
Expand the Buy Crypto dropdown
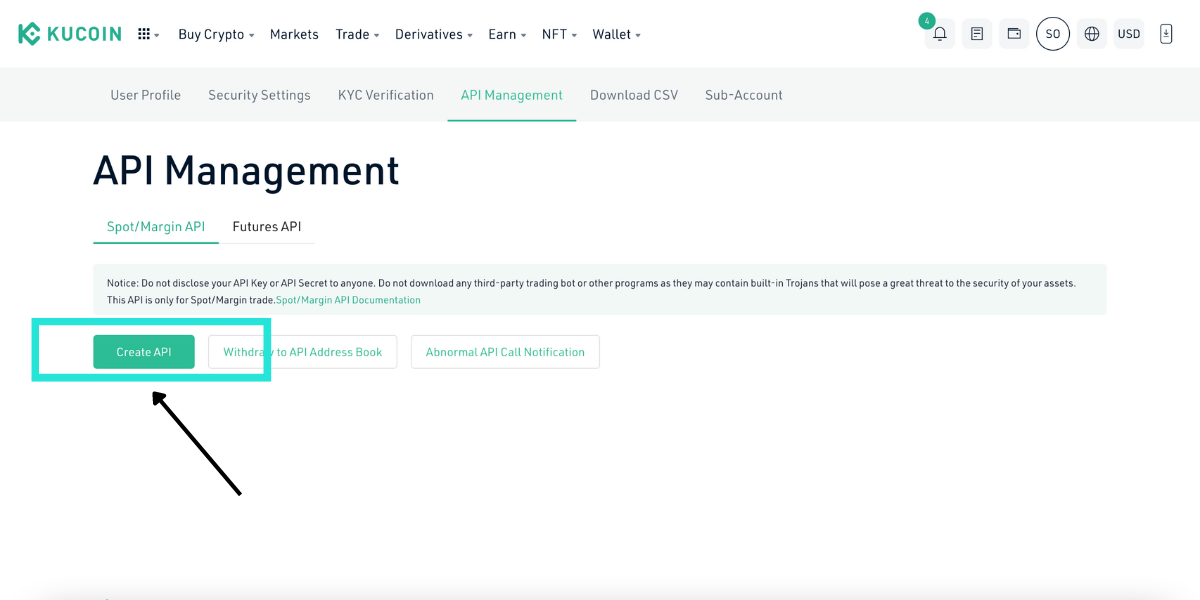click(216, 34)
